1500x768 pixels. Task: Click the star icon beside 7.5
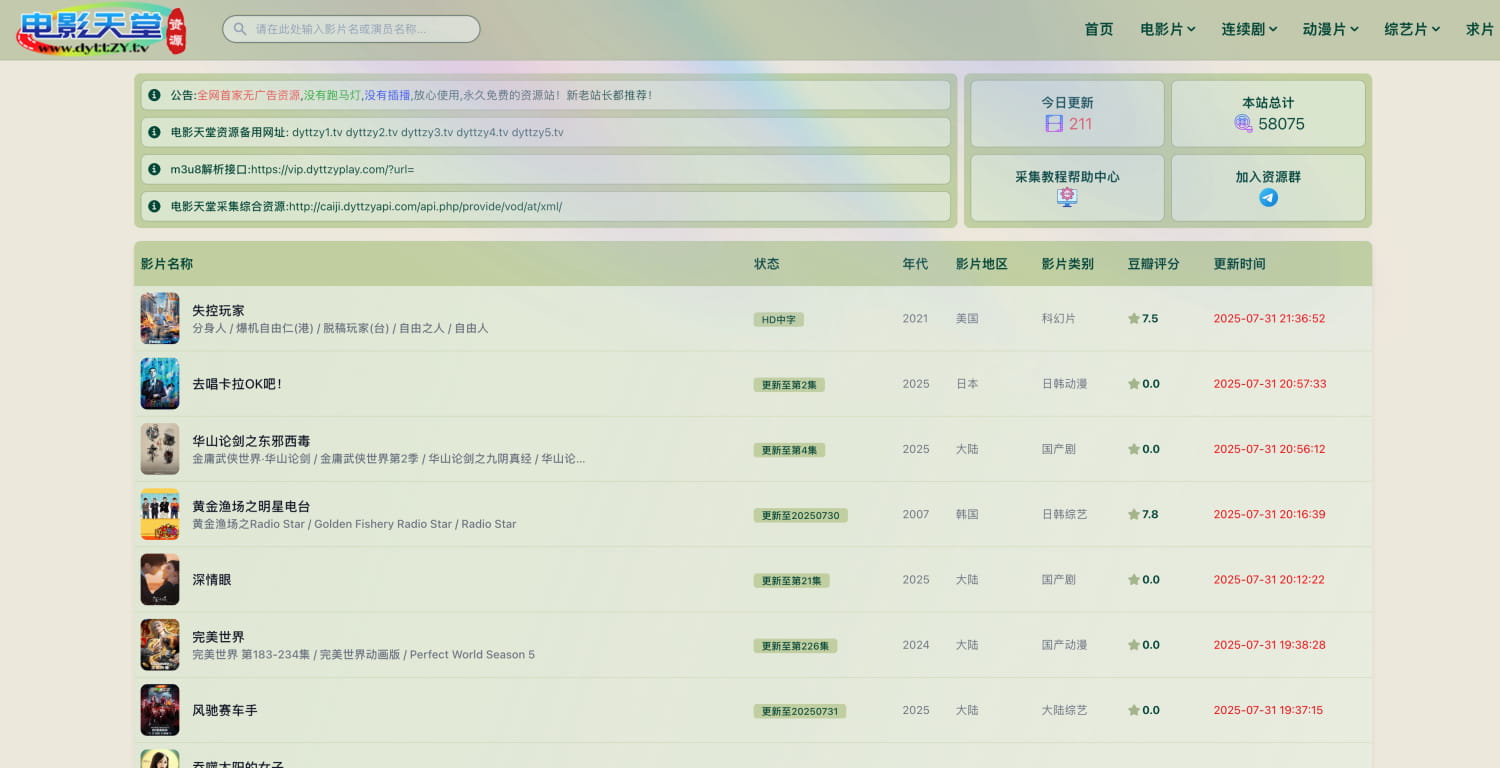pyautogui.click(x=1134, y=319)
